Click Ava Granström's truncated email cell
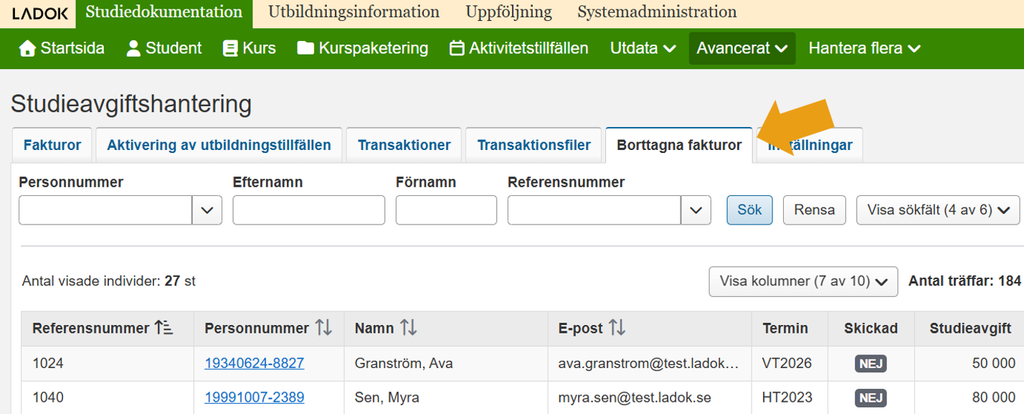Screen dimensions: 1024x414 pos(648,363)
